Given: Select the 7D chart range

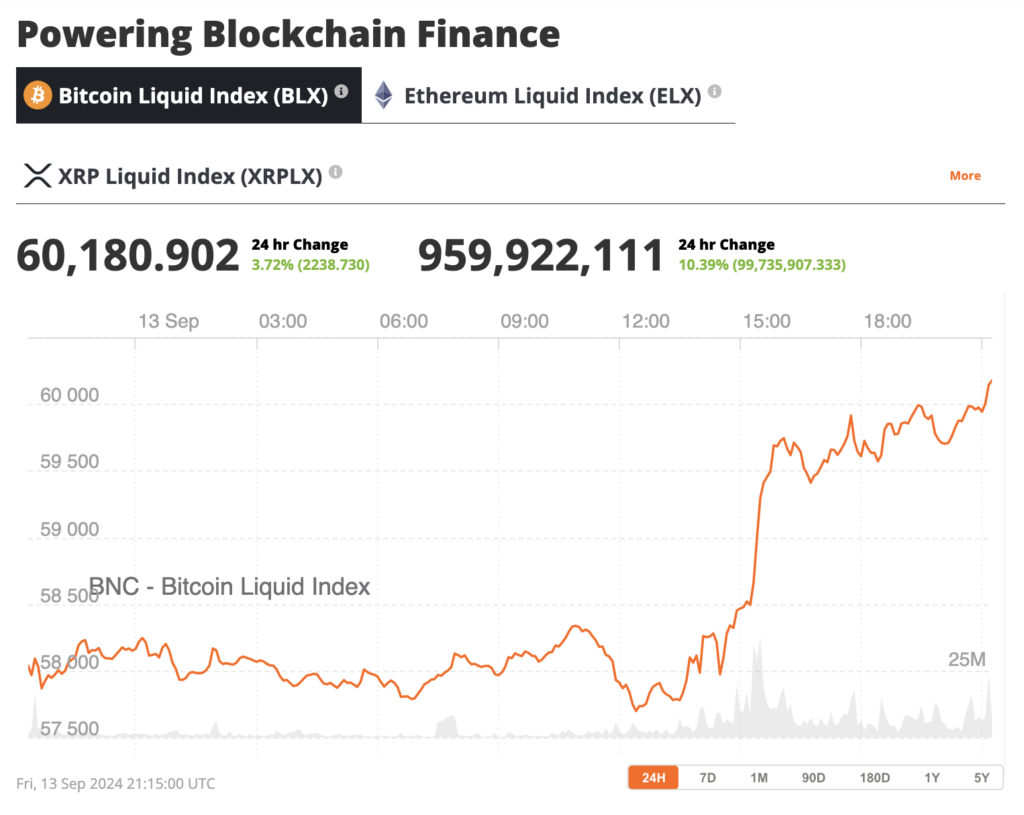Looking at the screenshot, I should point(707,778).
